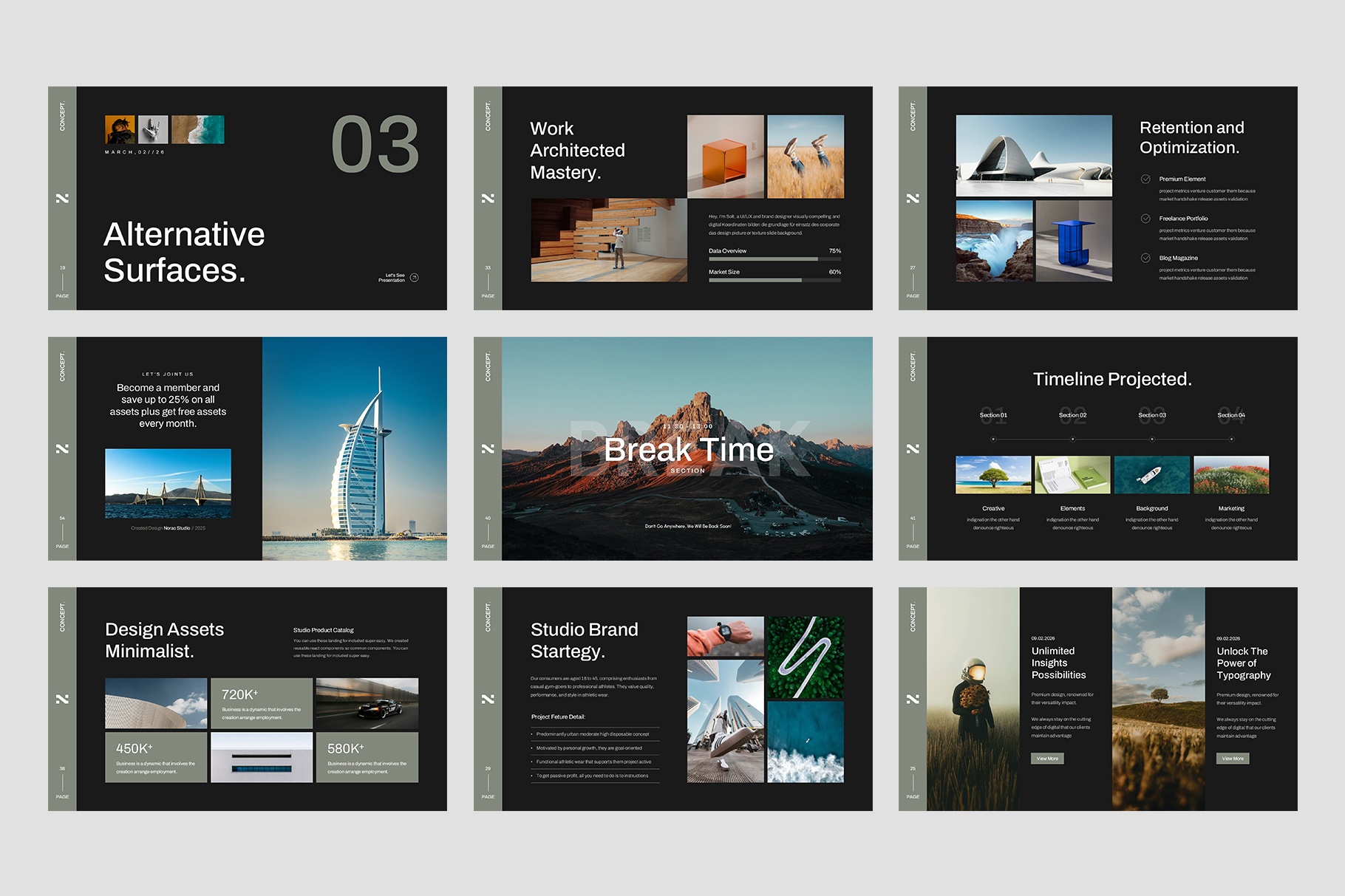Click the Premium Element checkmark icon
Screen dimensions: 1345x896
pyautogui.click(x=1146, y=179)
